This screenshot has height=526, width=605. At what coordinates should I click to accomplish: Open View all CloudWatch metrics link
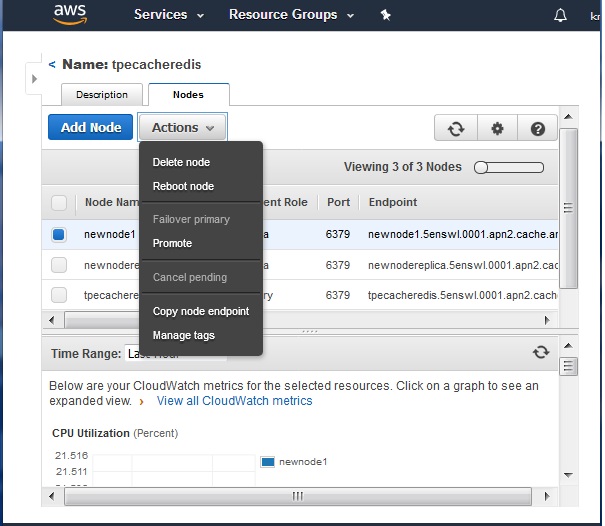(234, 401)
